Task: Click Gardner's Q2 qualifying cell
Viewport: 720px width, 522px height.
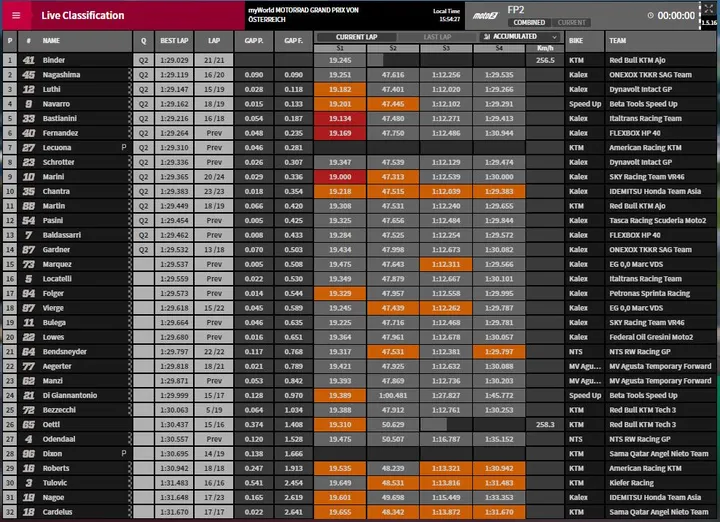Action: pos(143,250)
